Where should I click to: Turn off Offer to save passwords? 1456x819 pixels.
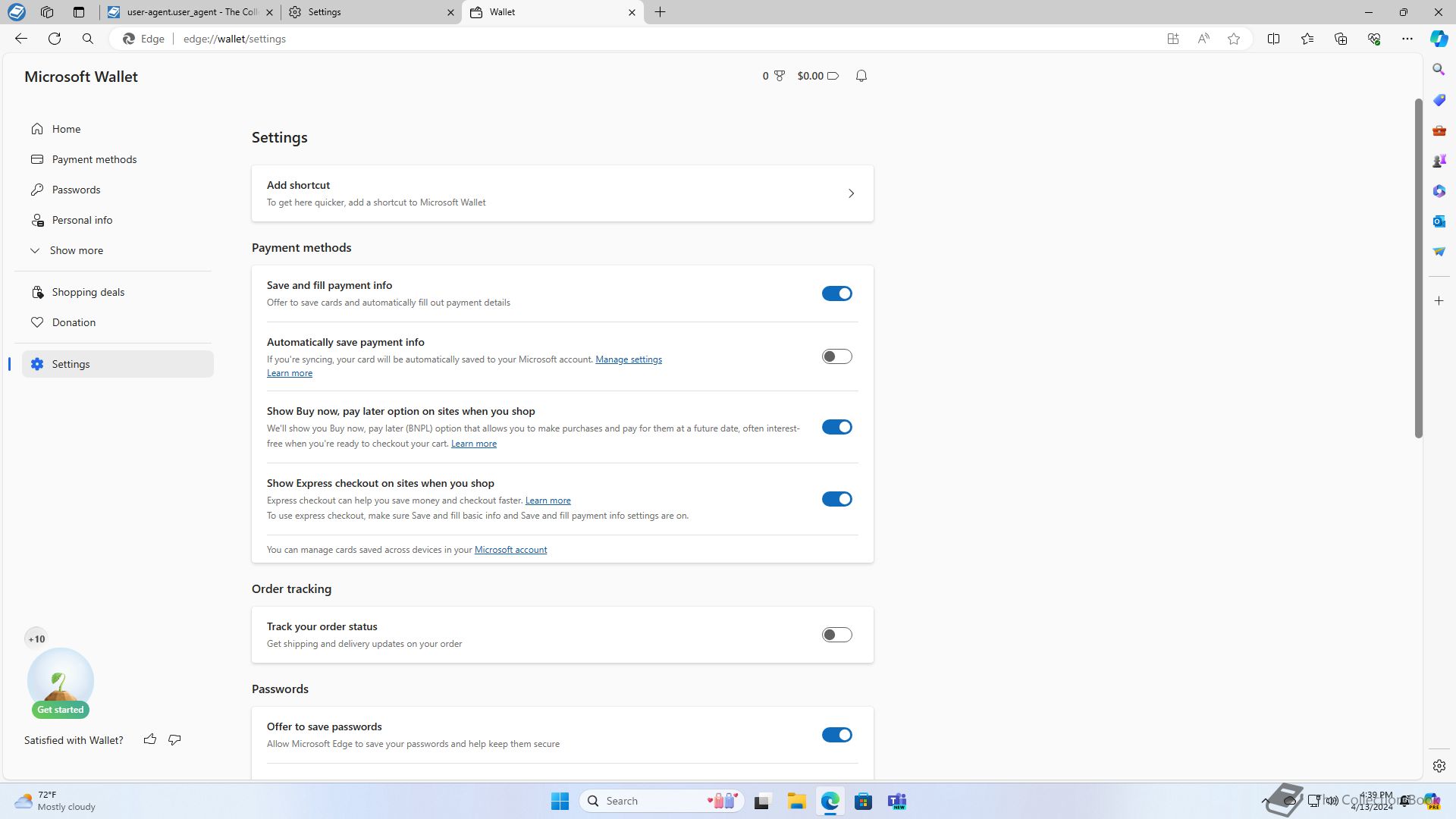(x=837, y=735)
